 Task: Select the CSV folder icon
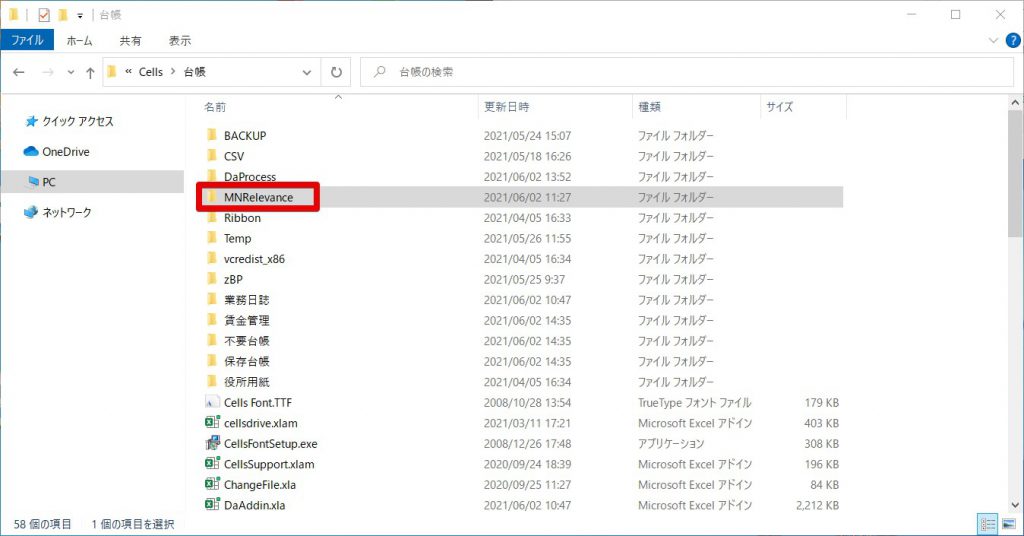pyautogui.click(x=212, y=156)
